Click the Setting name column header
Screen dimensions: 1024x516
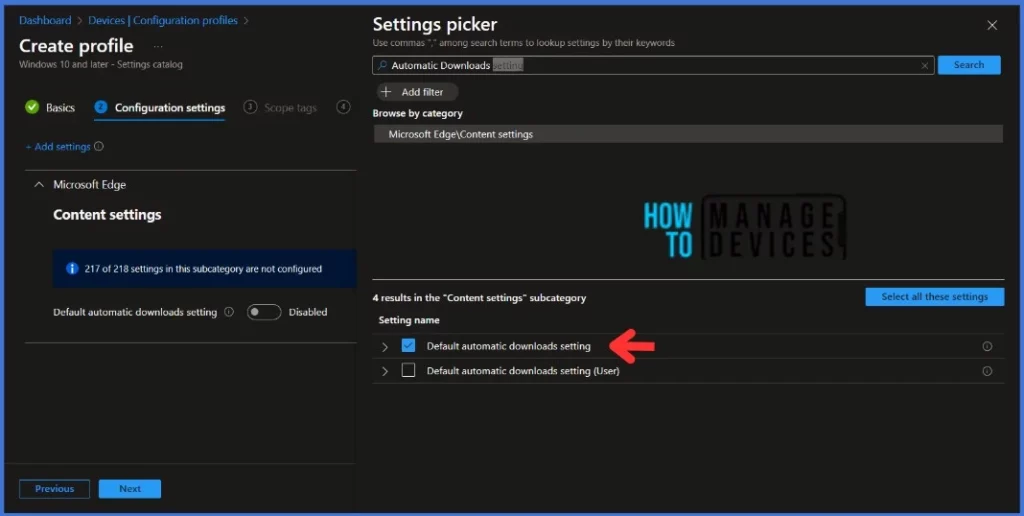click(409, 320)
